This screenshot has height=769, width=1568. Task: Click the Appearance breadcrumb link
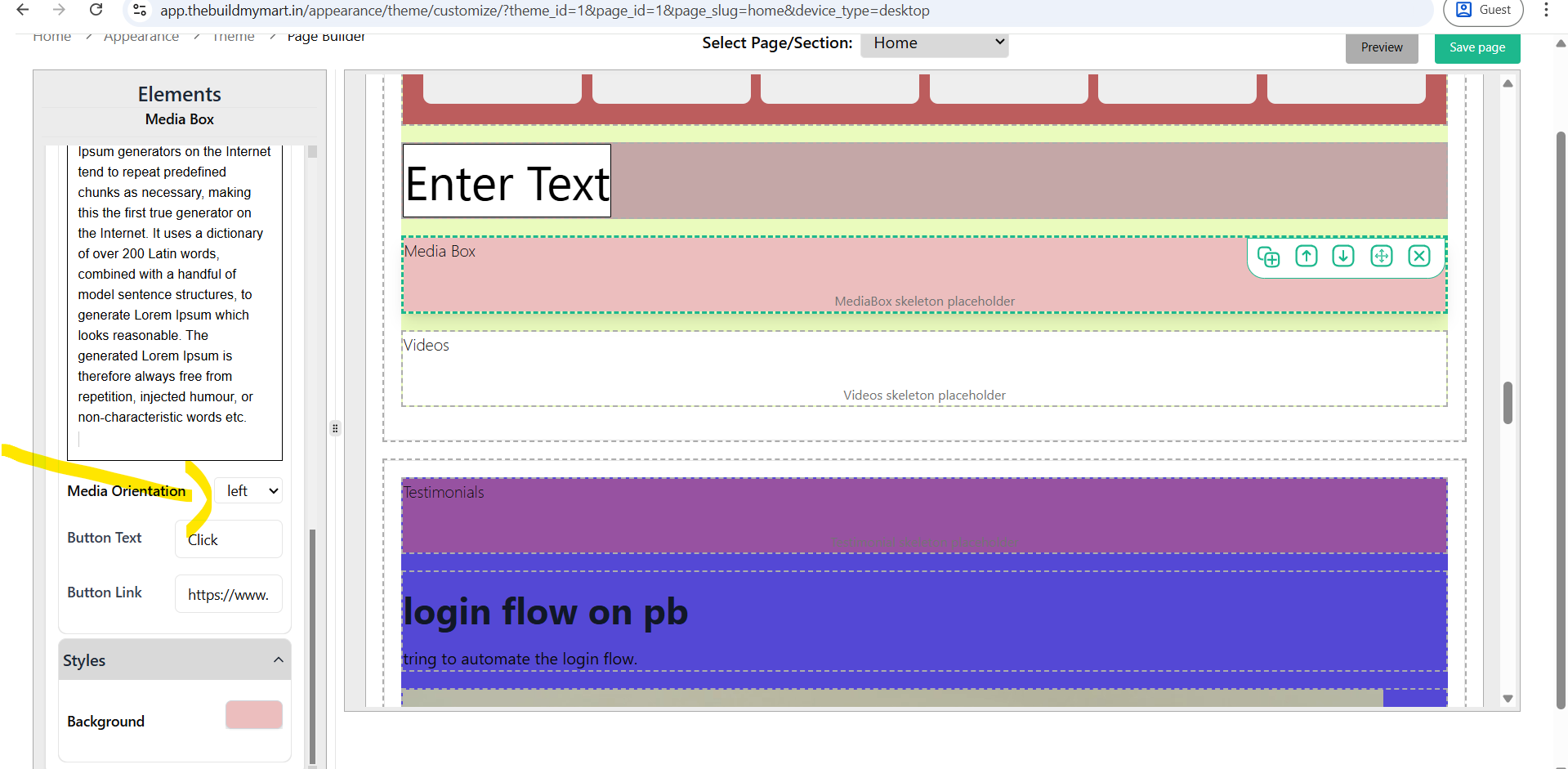tap(141, 37)
